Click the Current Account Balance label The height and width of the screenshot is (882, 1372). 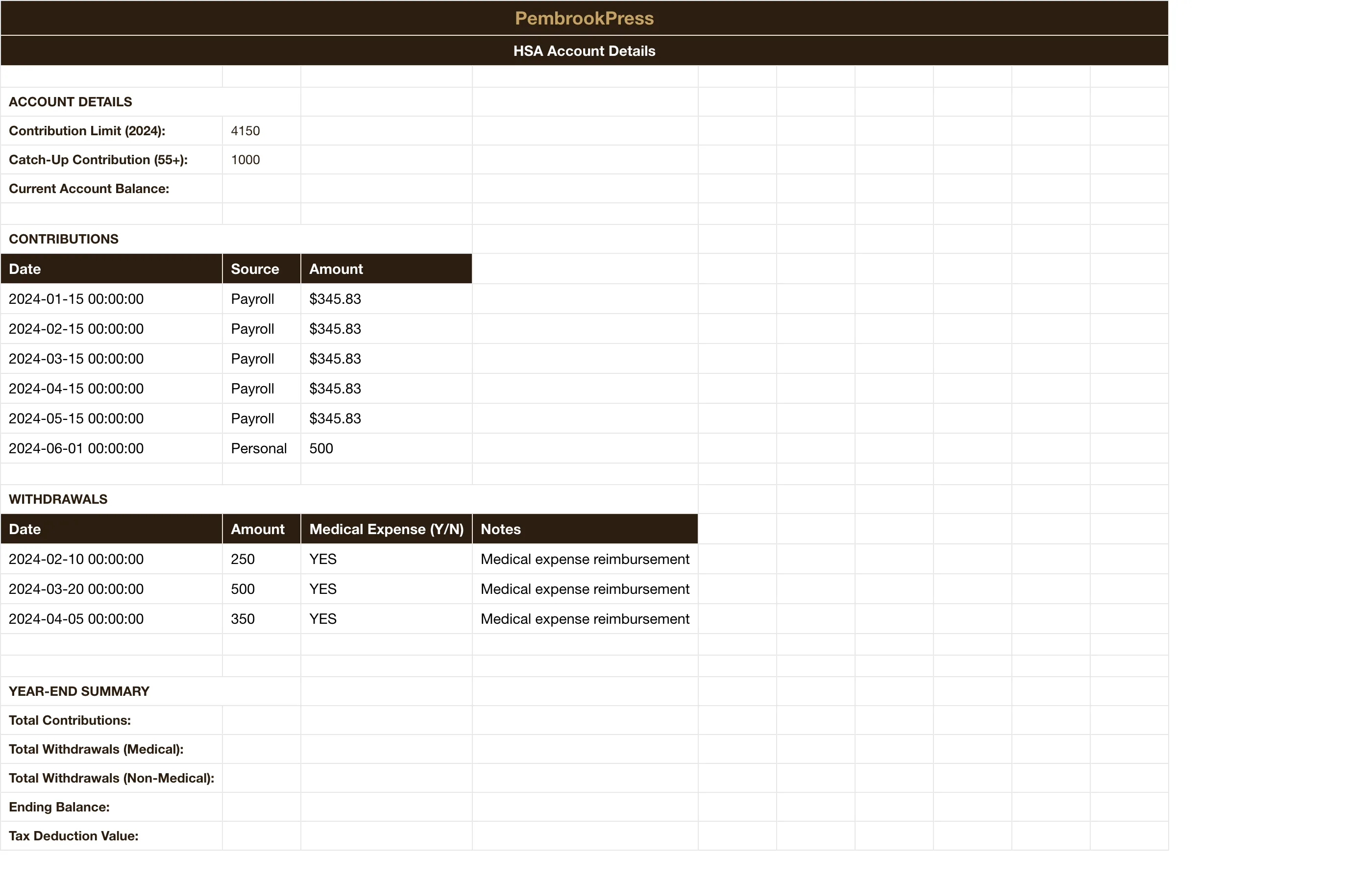[x=112, y=189]
